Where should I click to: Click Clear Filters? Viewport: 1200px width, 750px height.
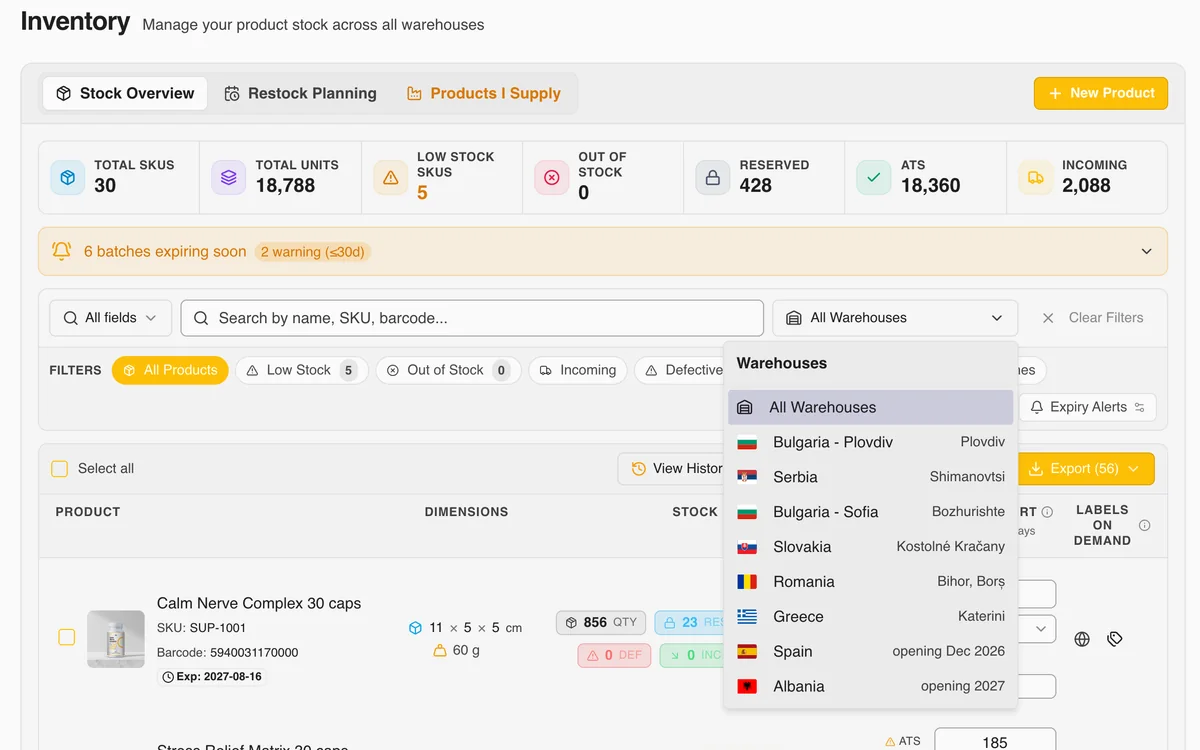pyautogui.click(x=1093, y=318)
